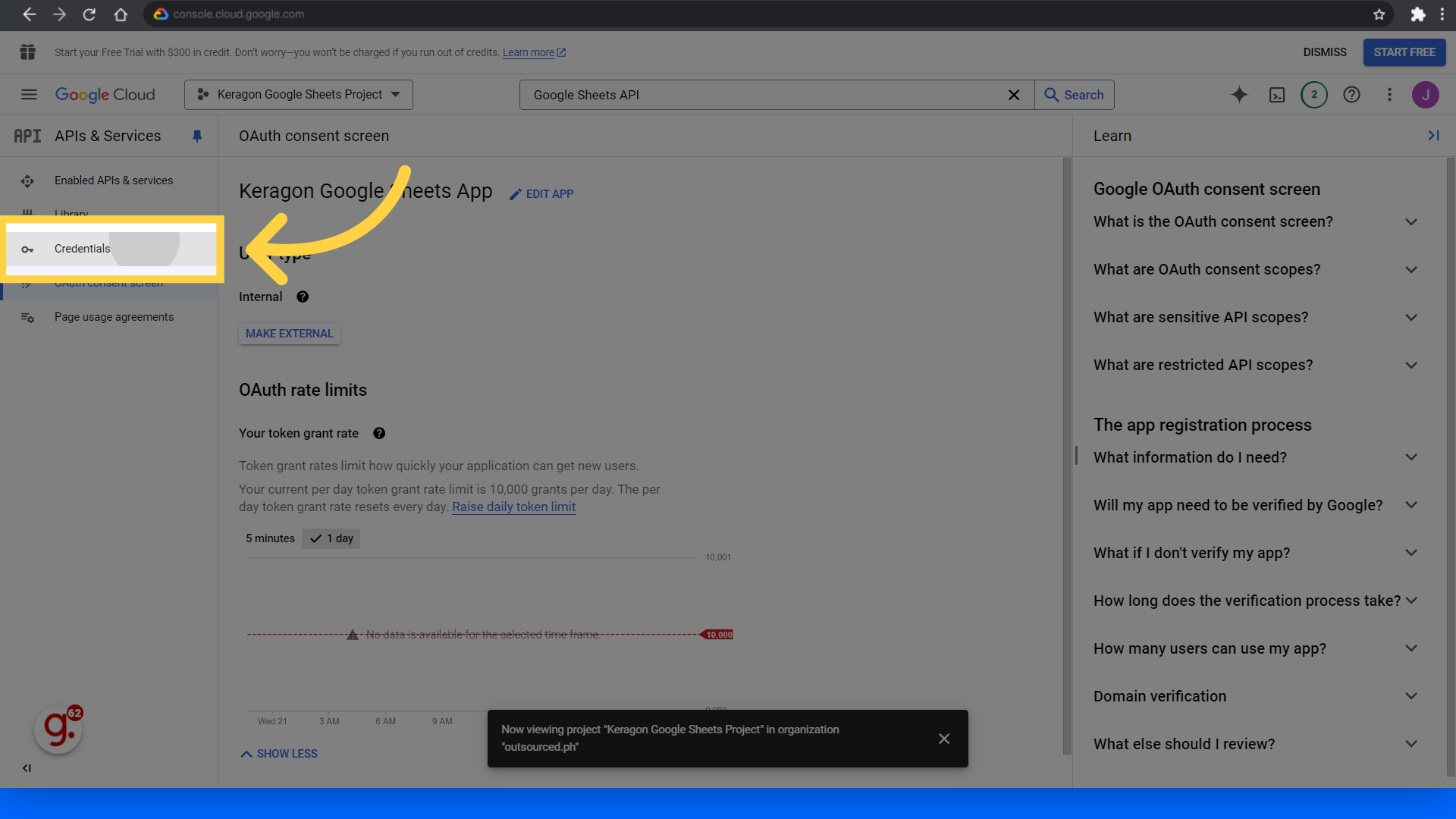The height and width of the screenshot is (819, 1456).
Task: Expand What else should I review?
Action: [1255, 744]
